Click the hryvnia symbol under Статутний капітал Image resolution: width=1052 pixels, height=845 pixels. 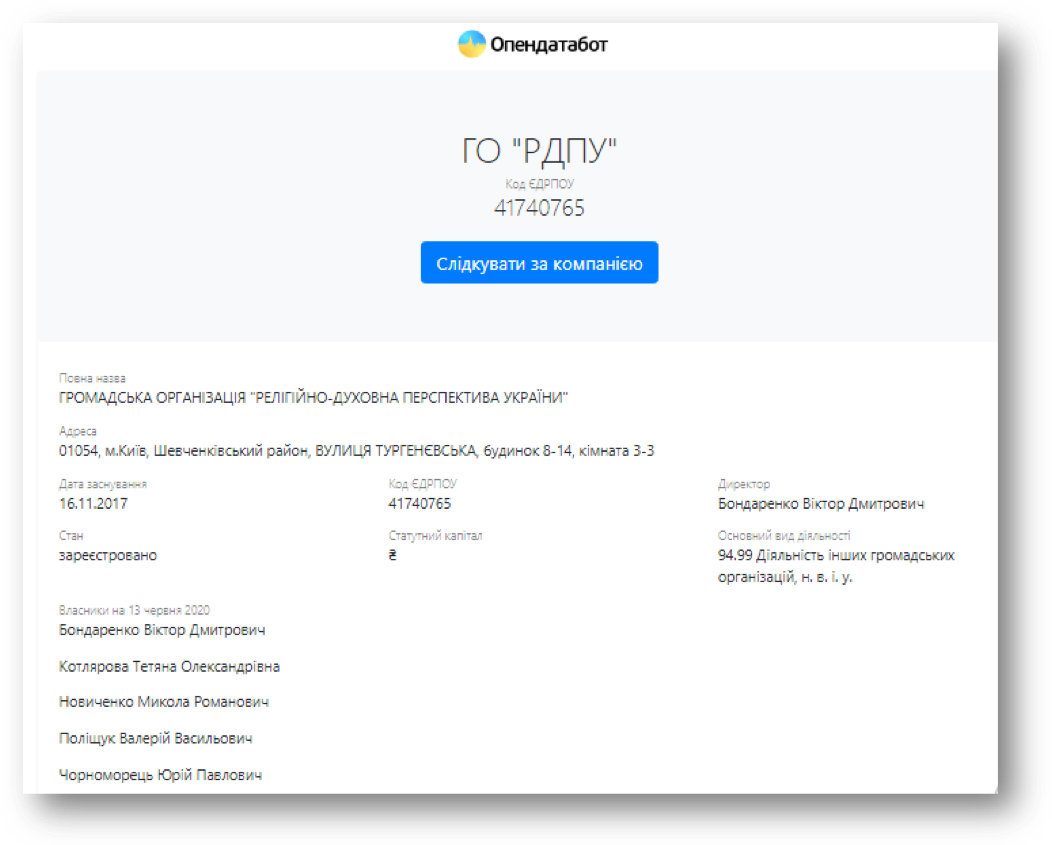click(392, 556)
